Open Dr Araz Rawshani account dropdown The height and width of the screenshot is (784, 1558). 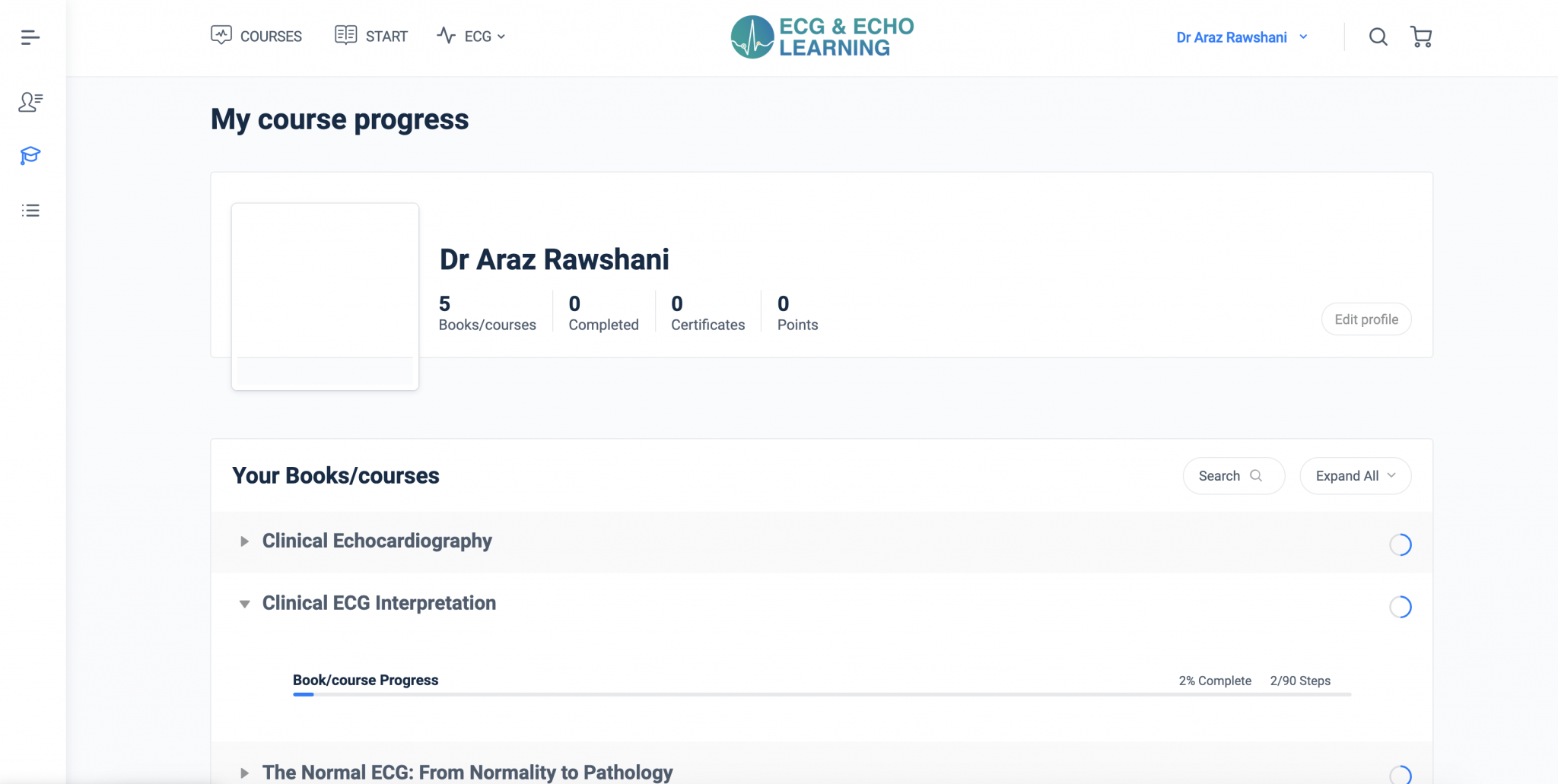(x=1242, y=37)
